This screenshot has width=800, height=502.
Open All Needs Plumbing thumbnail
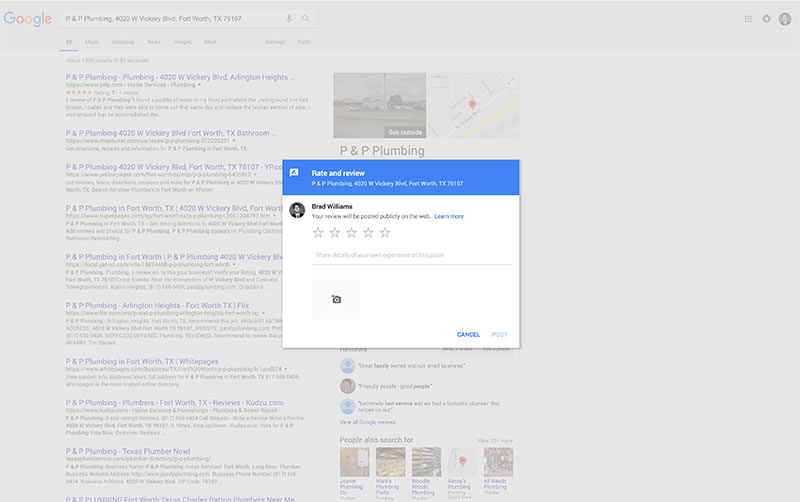[x=498, y=462]
